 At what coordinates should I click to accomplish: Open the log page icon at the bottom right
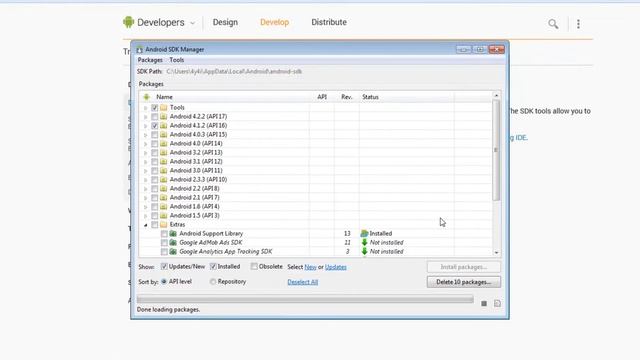coord(497,303)
